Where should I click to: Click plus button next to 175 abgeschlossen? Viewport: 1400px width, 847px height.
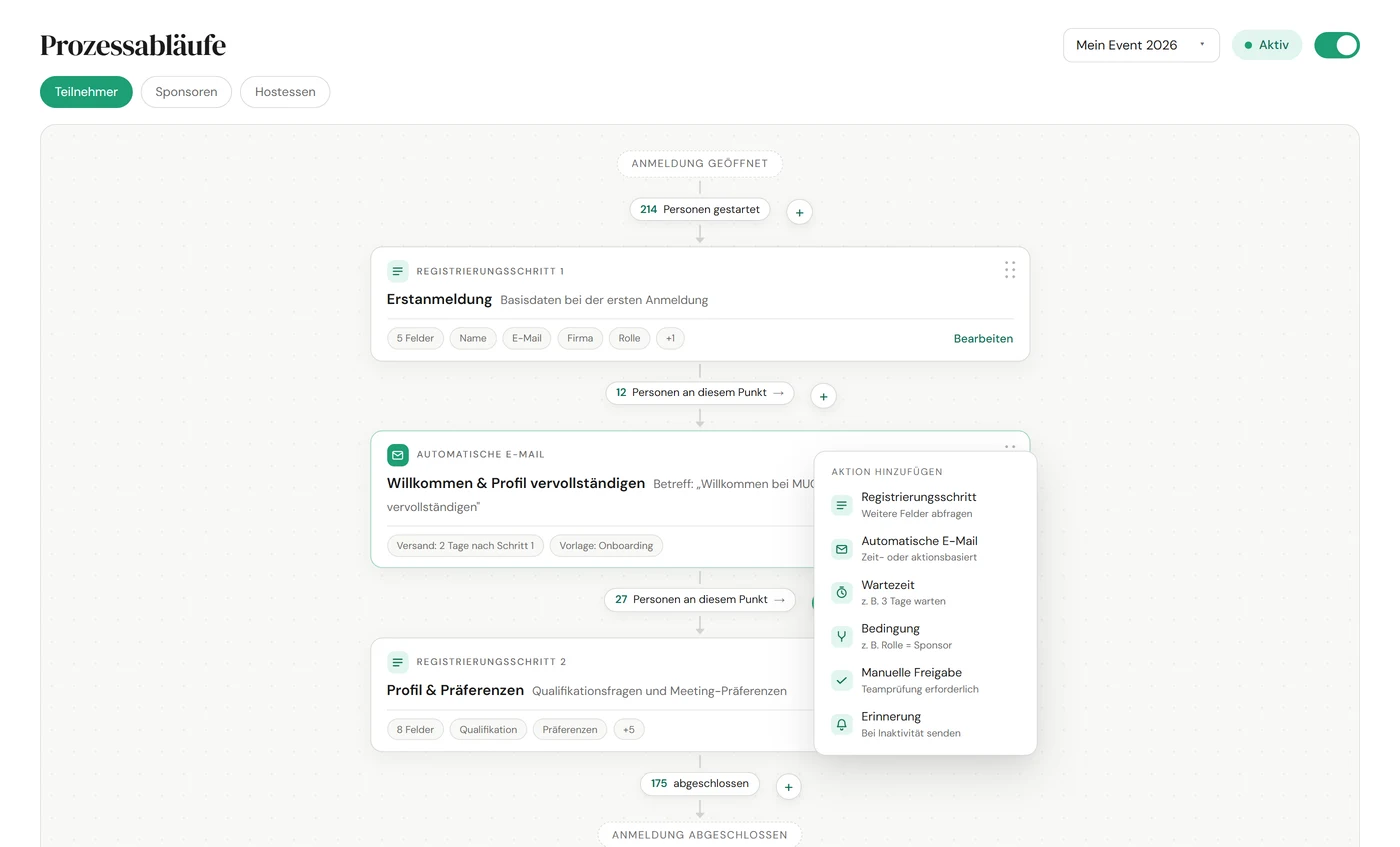point(788,787)
